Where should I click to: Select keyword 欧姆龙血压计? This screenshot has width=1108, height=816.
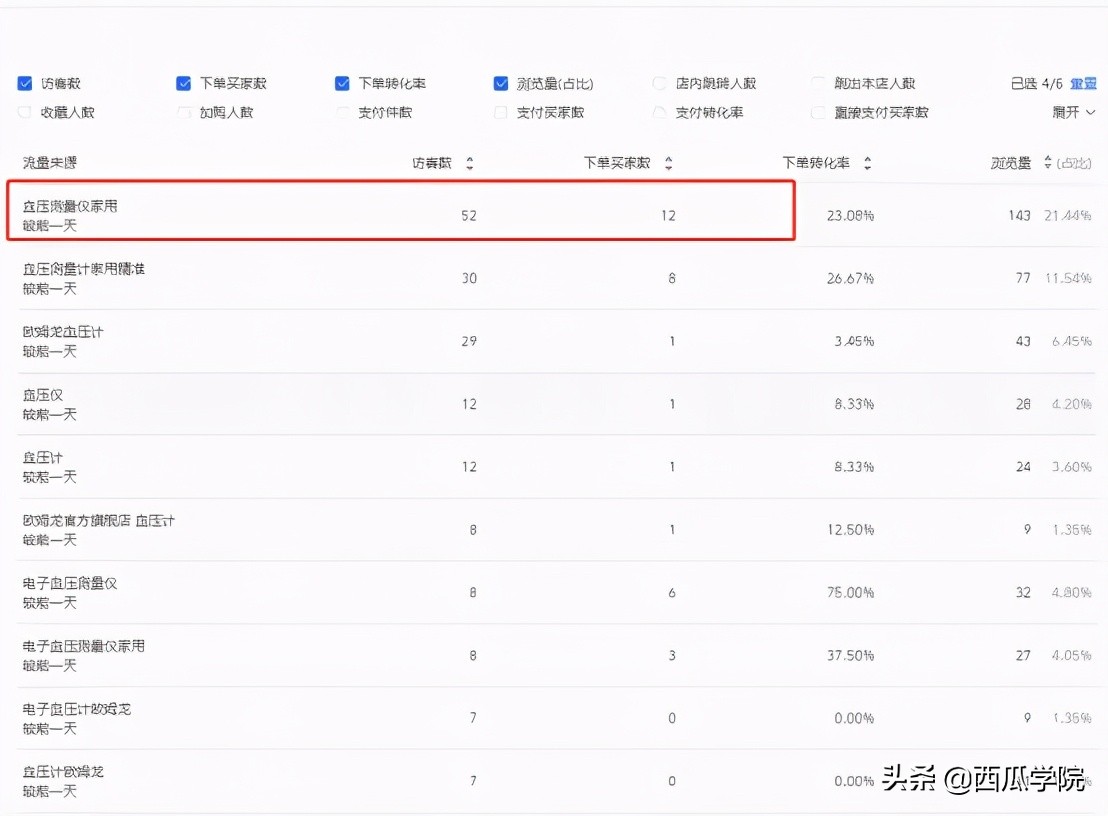[x=63, y=332]
